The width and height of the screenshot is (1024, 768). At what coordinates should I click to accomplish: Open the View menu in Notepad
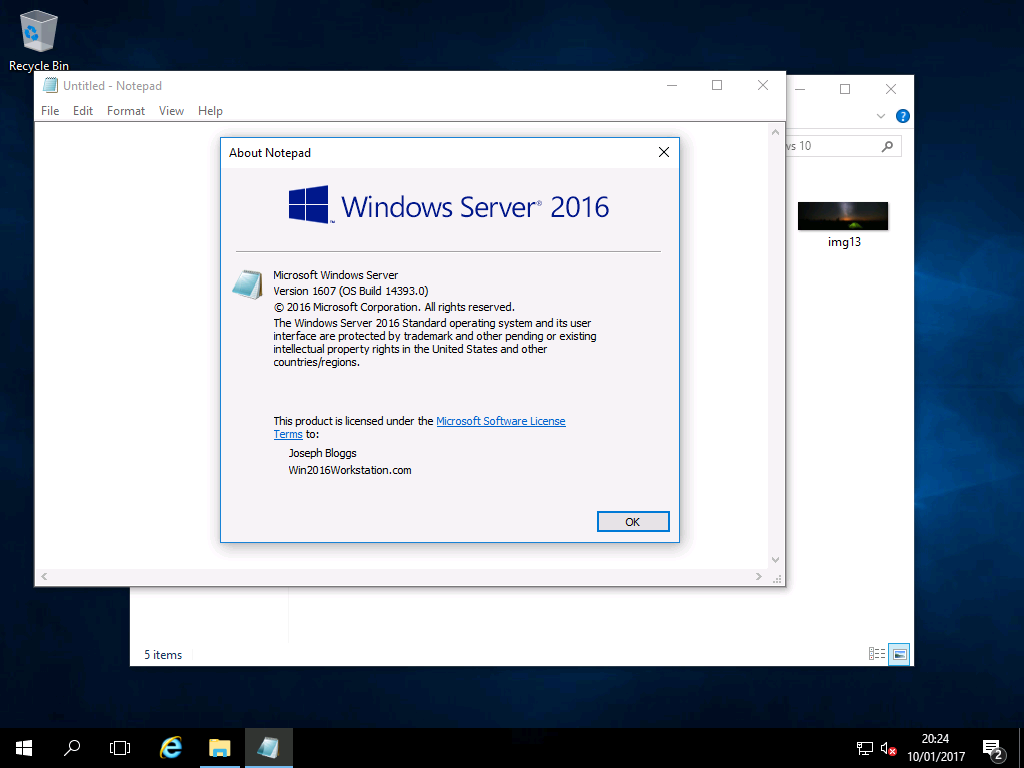[171, 111]
